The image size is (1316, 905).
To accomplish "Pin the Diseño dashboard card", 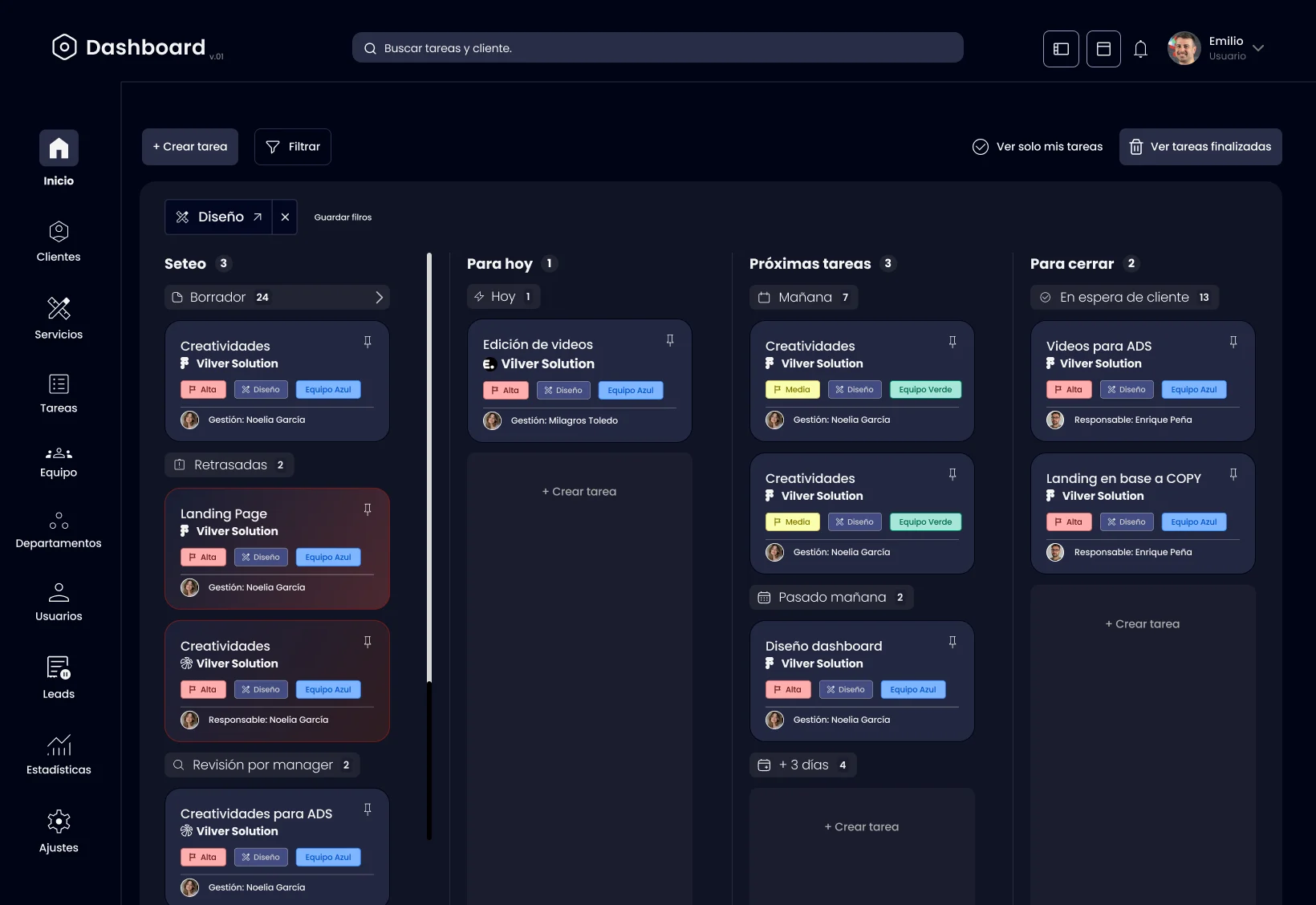I will click(952, 642).
